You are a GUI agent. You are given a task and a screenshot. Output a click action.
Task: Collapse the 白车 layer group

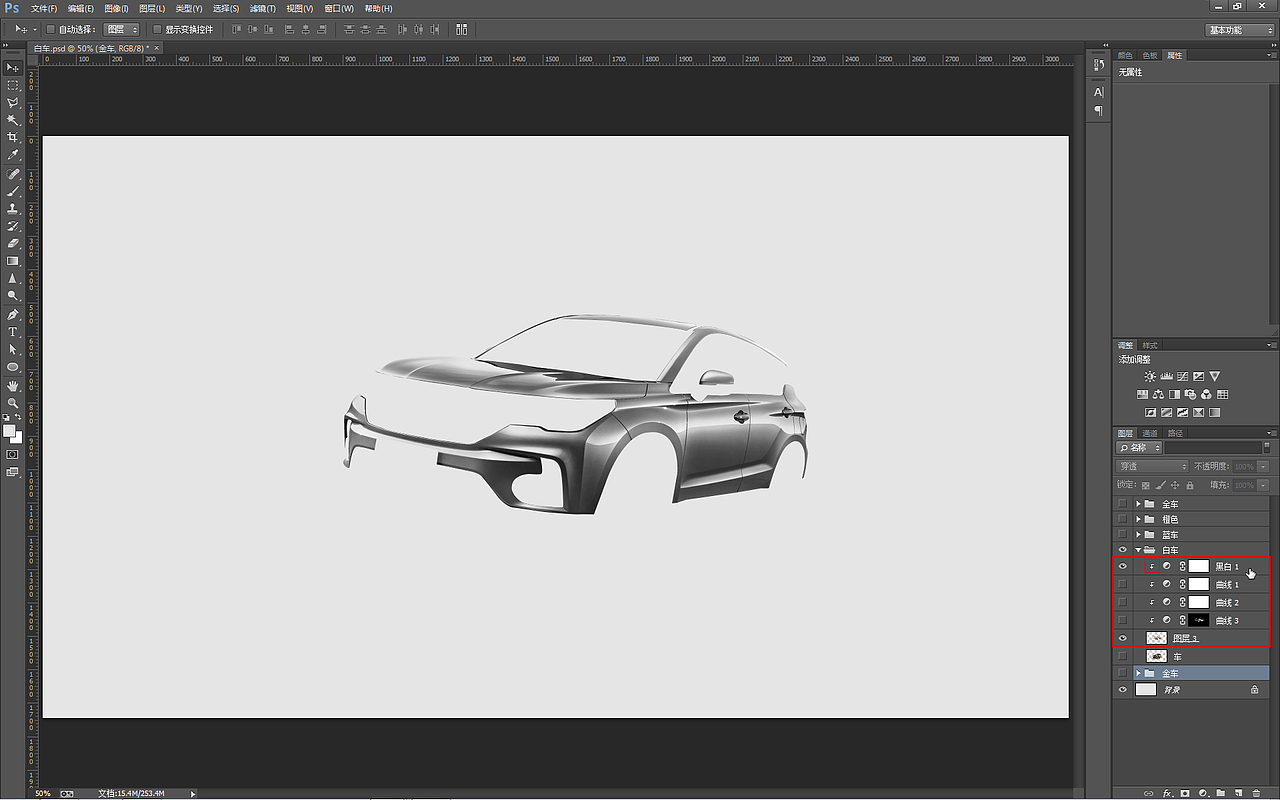[x=1138, y=550]
